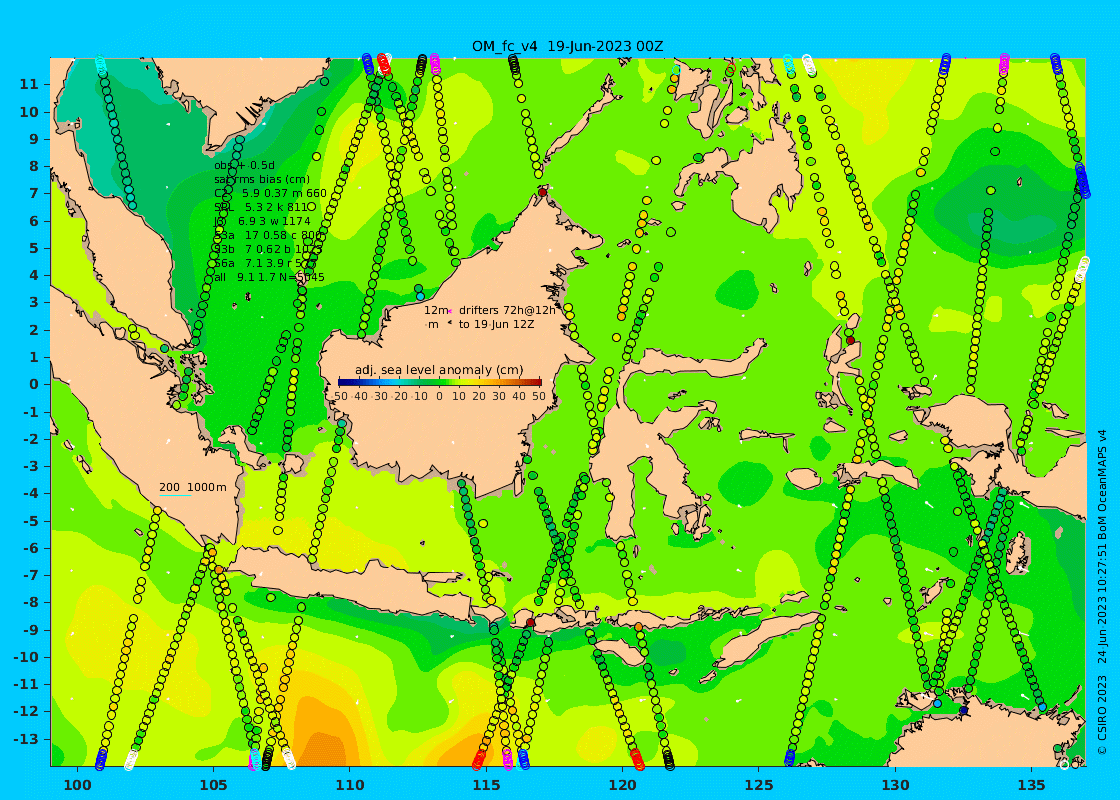
Task: Click the 'to 19 Jun 12Z' legend text
Action: [496, 324]
